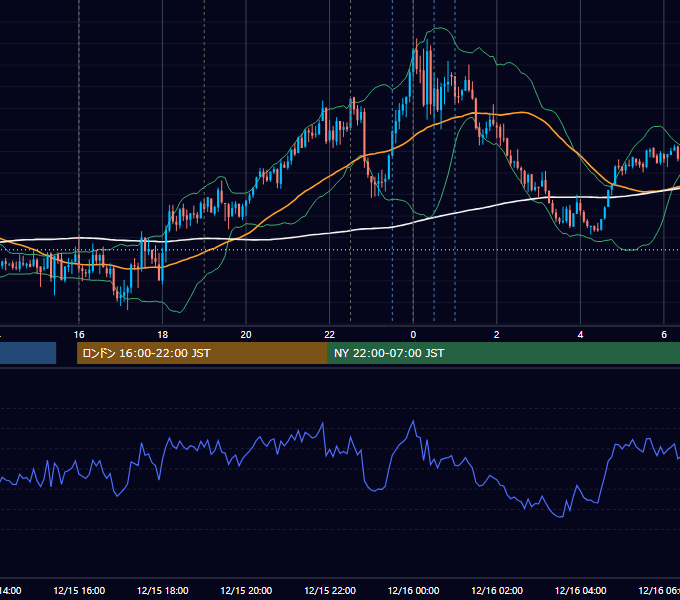
Task: Click the 12/16 02:00 time label
Action: (497, 590)
